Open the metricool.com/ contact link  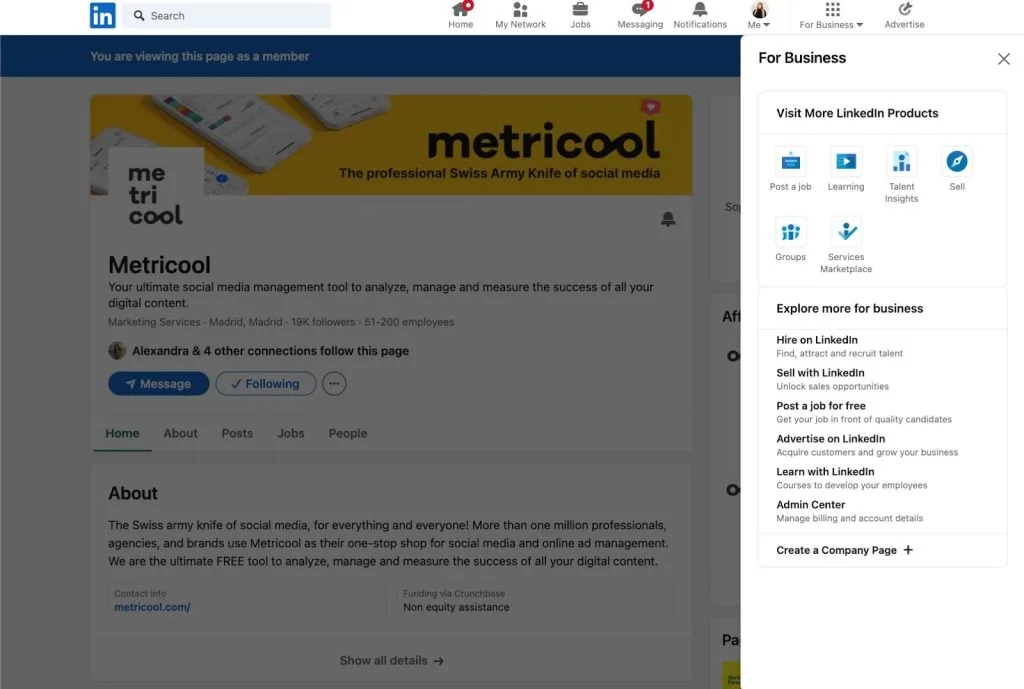pyautogui.click(x=152, y=607)
